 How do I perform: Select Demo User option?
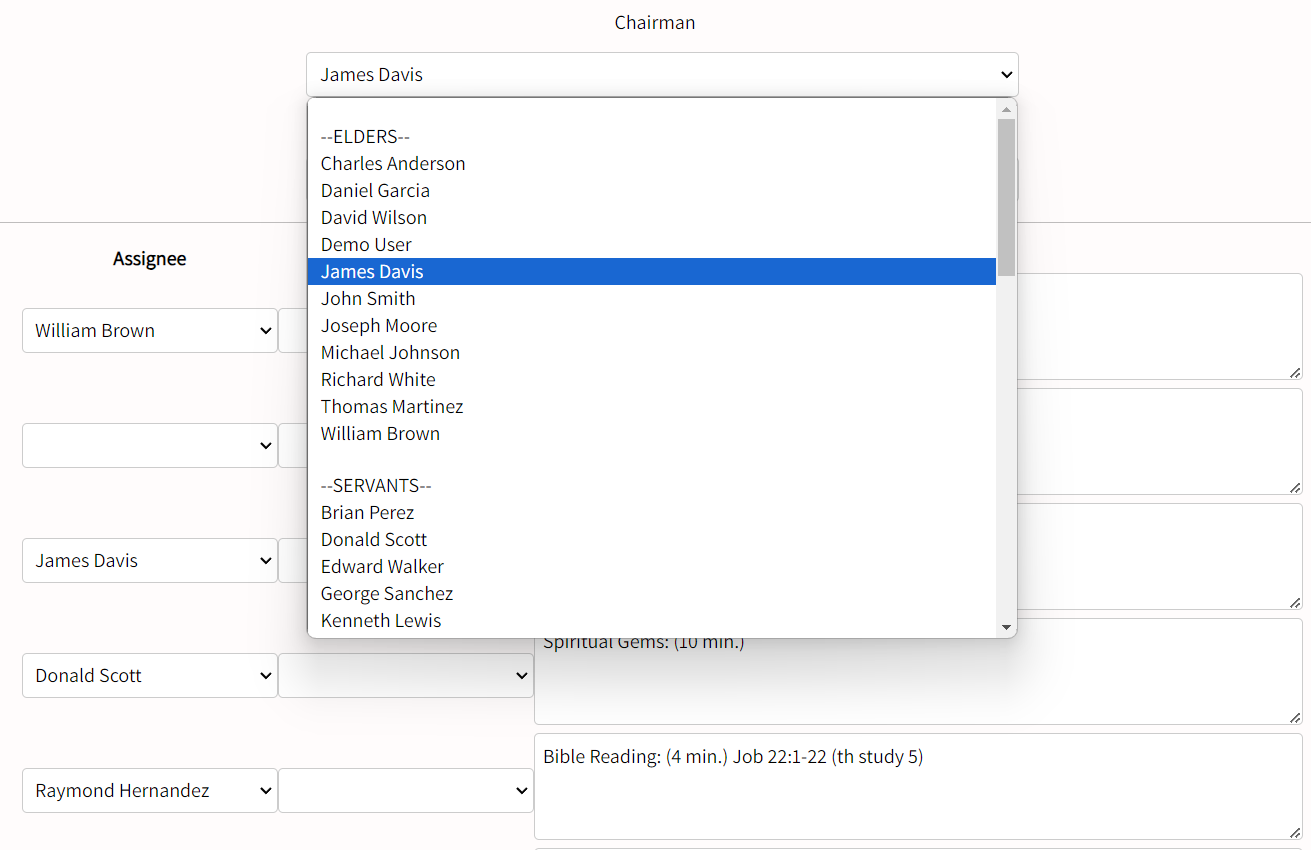click(652, 245)
